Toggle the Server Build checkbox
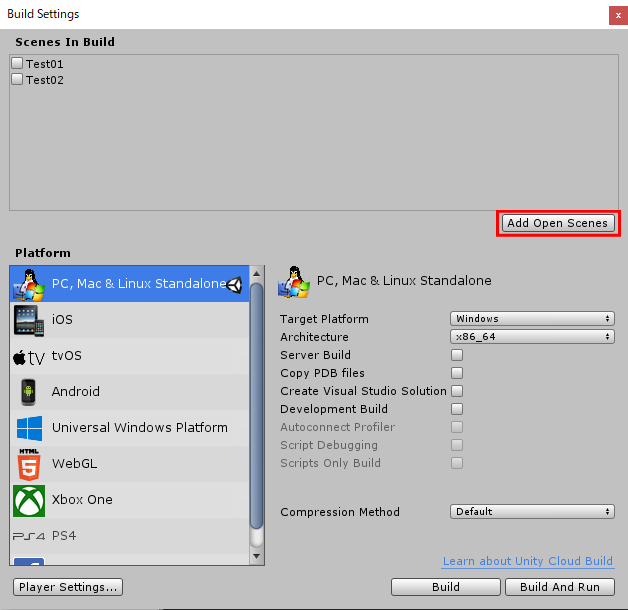 point(457,355)
